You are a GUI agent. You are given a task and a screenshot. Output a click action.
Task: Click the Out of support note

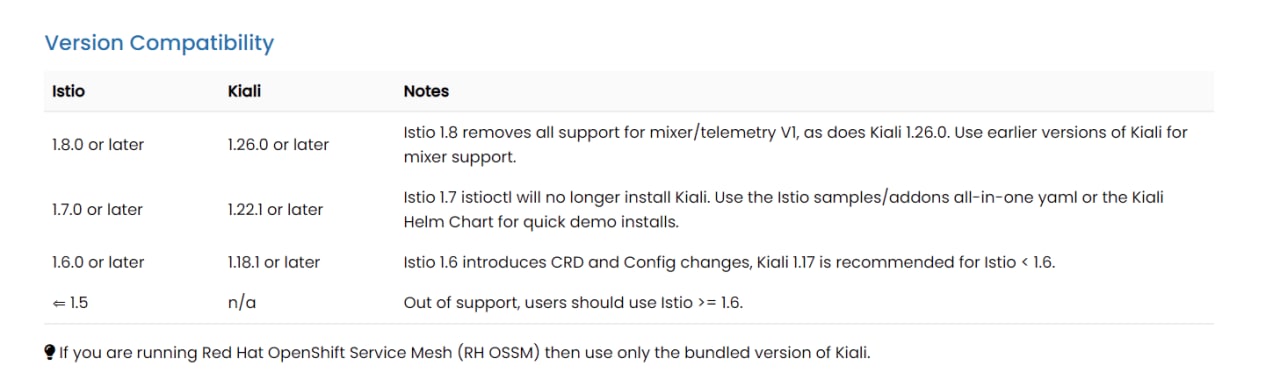tap(573, 302)
